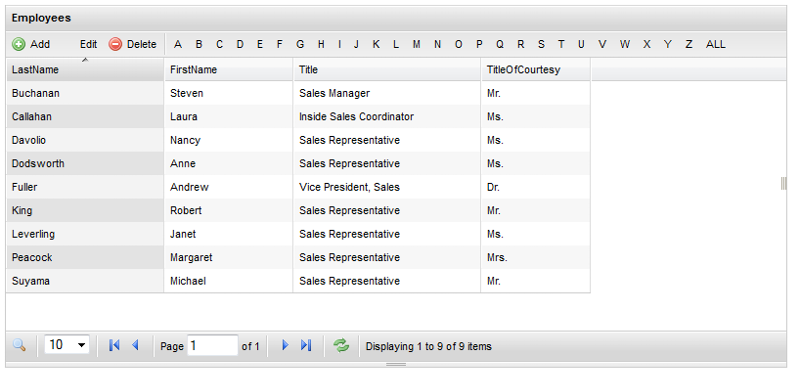Viewport: 800px width, 386px height.
Task: Click the red Delete icon
Action: click(115, 44)
